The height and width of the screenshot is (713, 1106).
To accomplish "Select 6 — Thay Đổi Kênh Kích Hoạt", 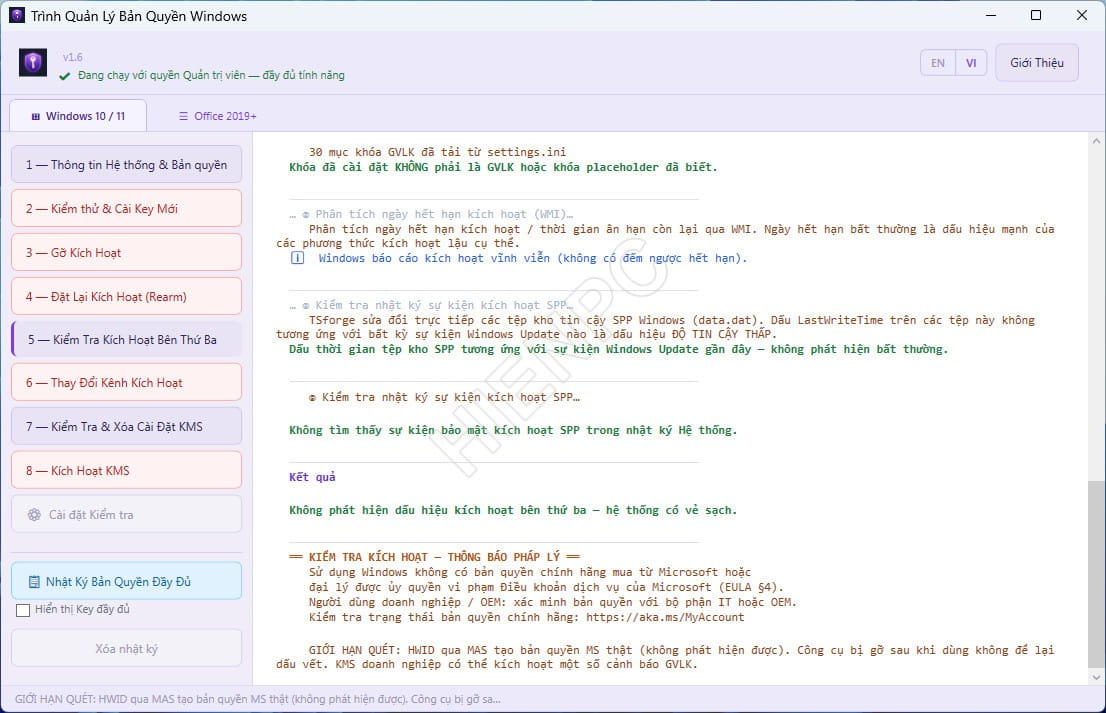I will click(x=126, y=382).
